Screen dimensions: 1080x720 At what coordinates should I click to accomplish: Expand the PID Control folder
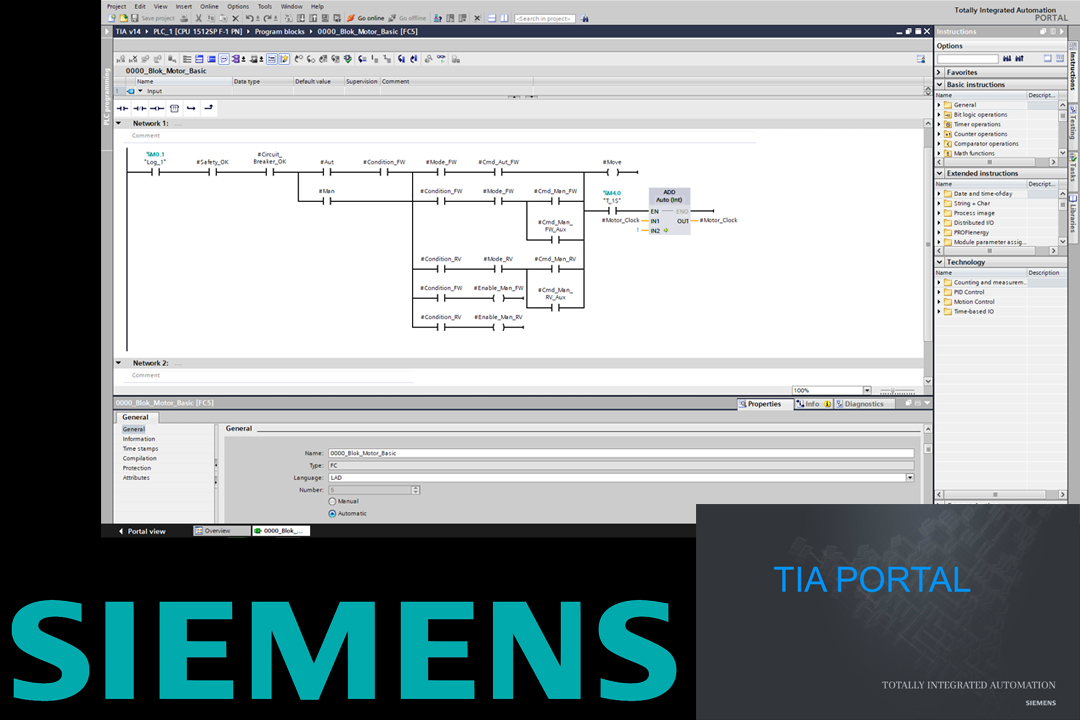(939, 292)
